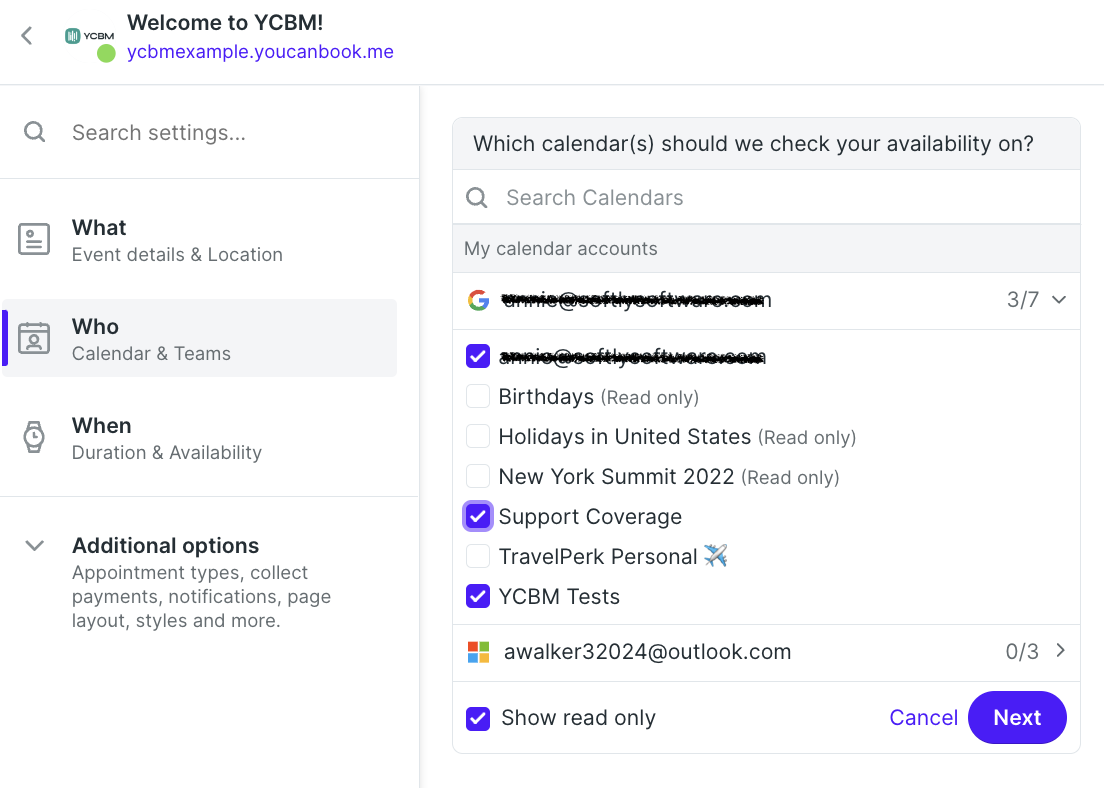Open the ycbmexample.youcanbook.me link
The height and width of the screenshot is (788, 1104).
tap(260, 52)
